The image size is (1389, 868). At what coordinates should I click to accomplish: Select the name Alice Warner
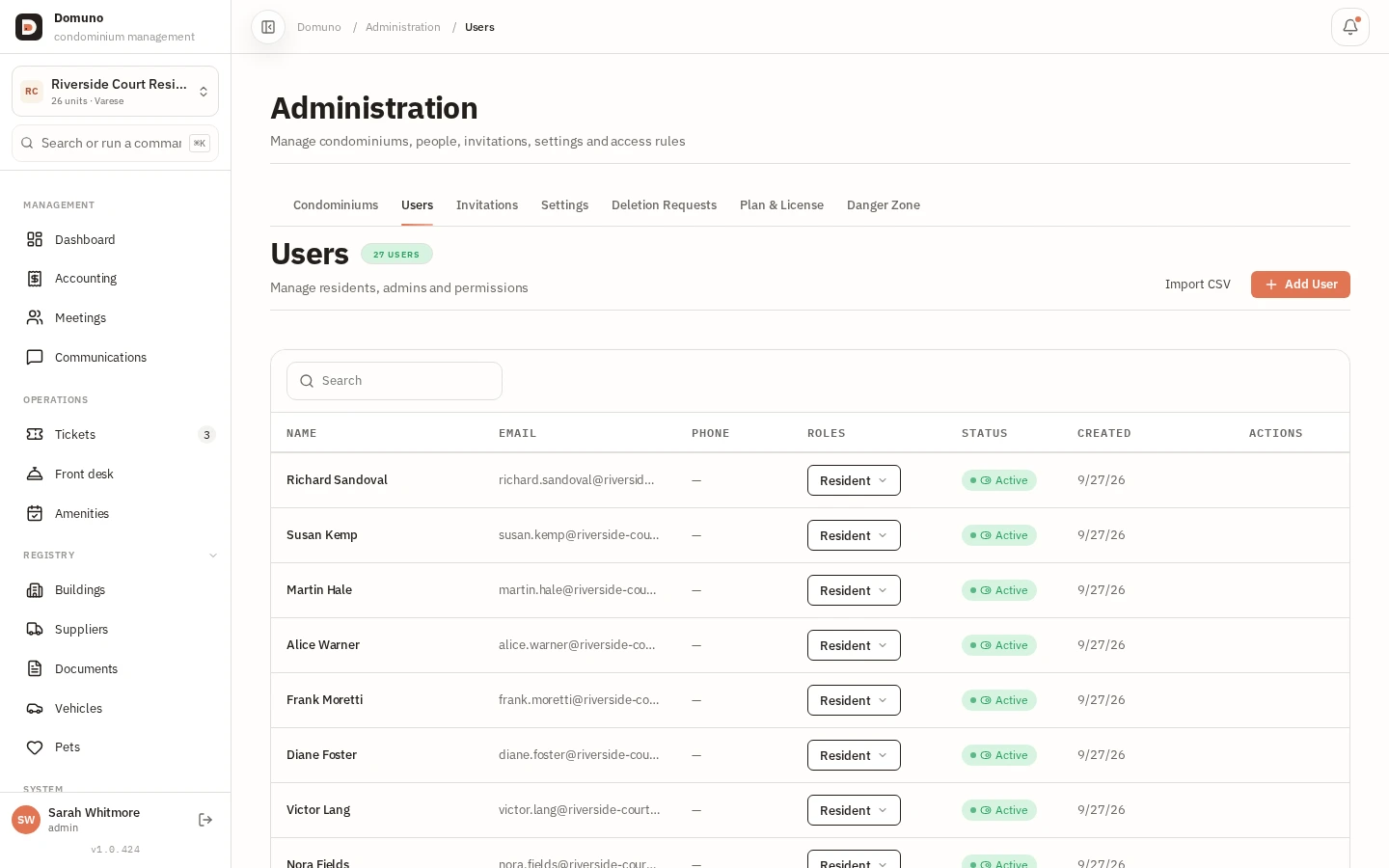coord(323,645)
